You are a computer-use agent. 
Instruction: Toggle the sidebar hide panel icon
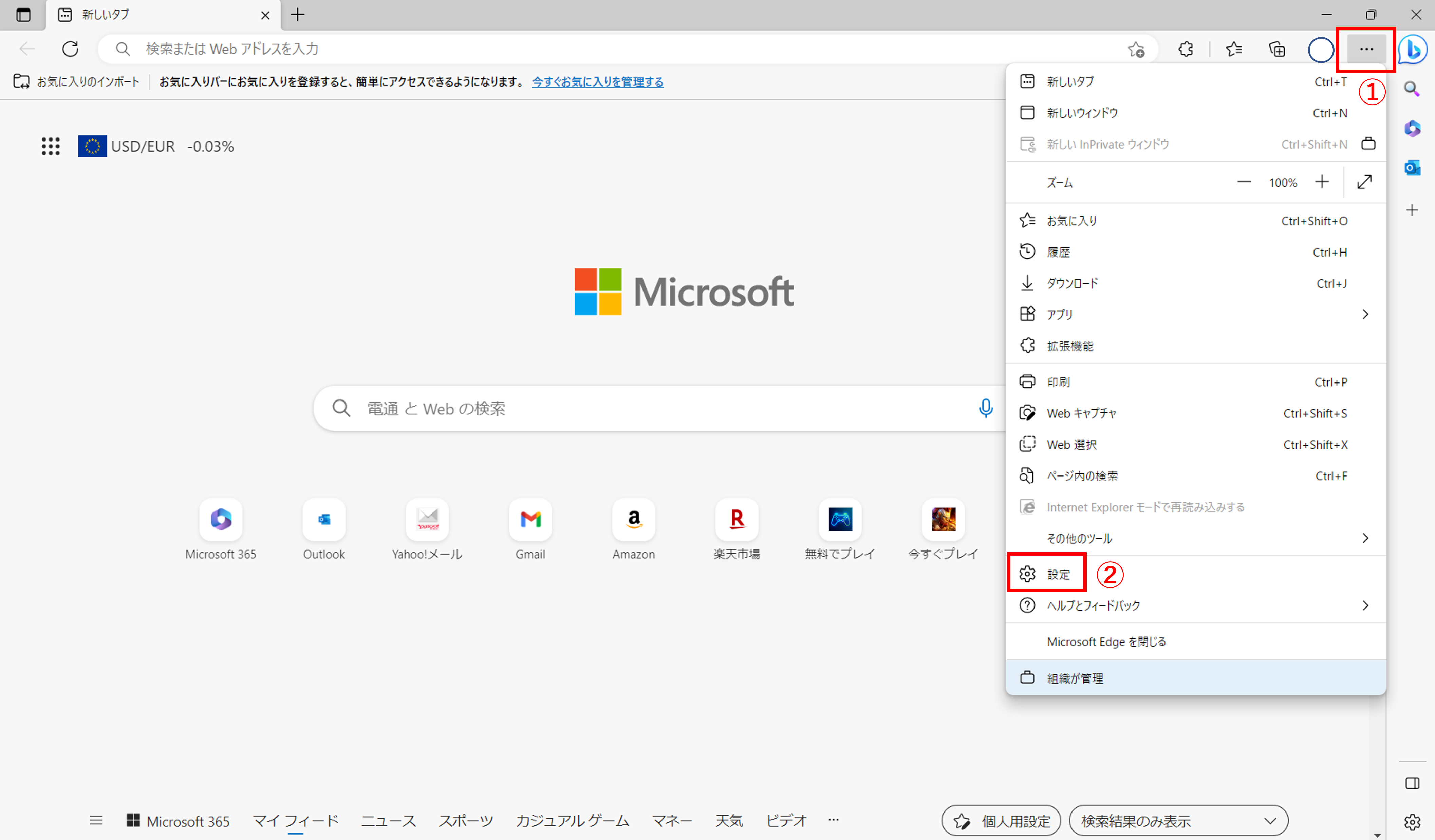pyautogui.click(x=1412, y=784)
